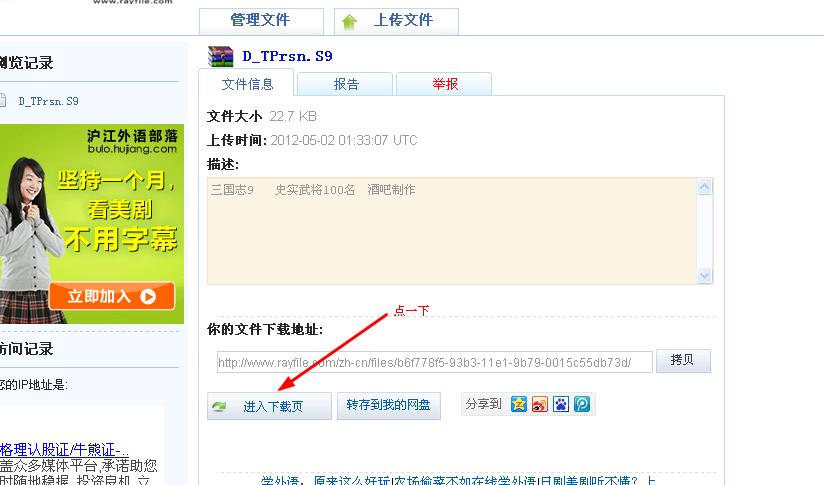The height and width of the screenshot is (485, 824).
Task: Click the document icon beside D_TPrsn.S9 history
Action: (x=3, y=100)
